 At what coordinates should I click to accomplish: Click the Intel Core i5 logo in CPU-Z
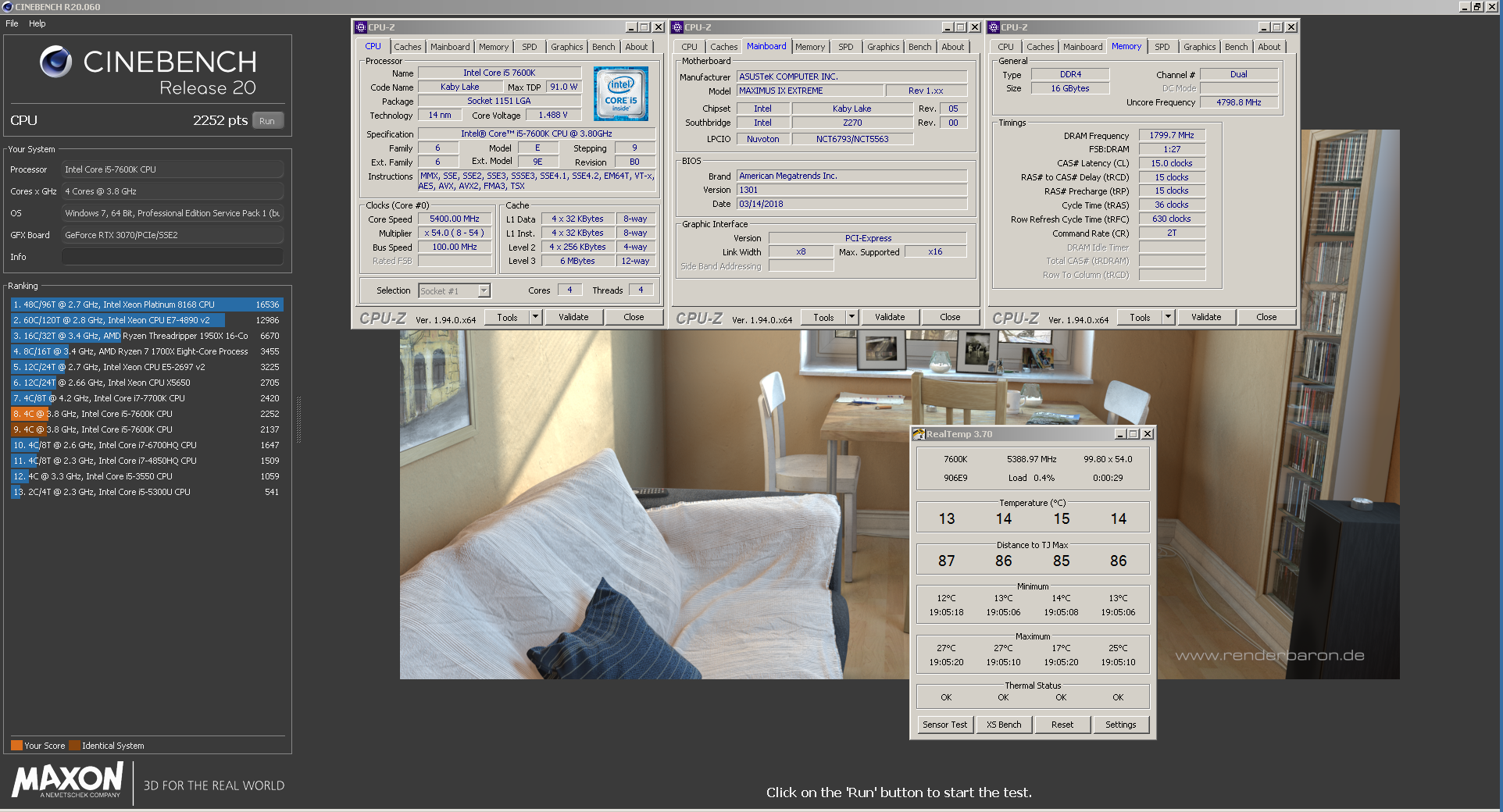click(x=620, y=94)
